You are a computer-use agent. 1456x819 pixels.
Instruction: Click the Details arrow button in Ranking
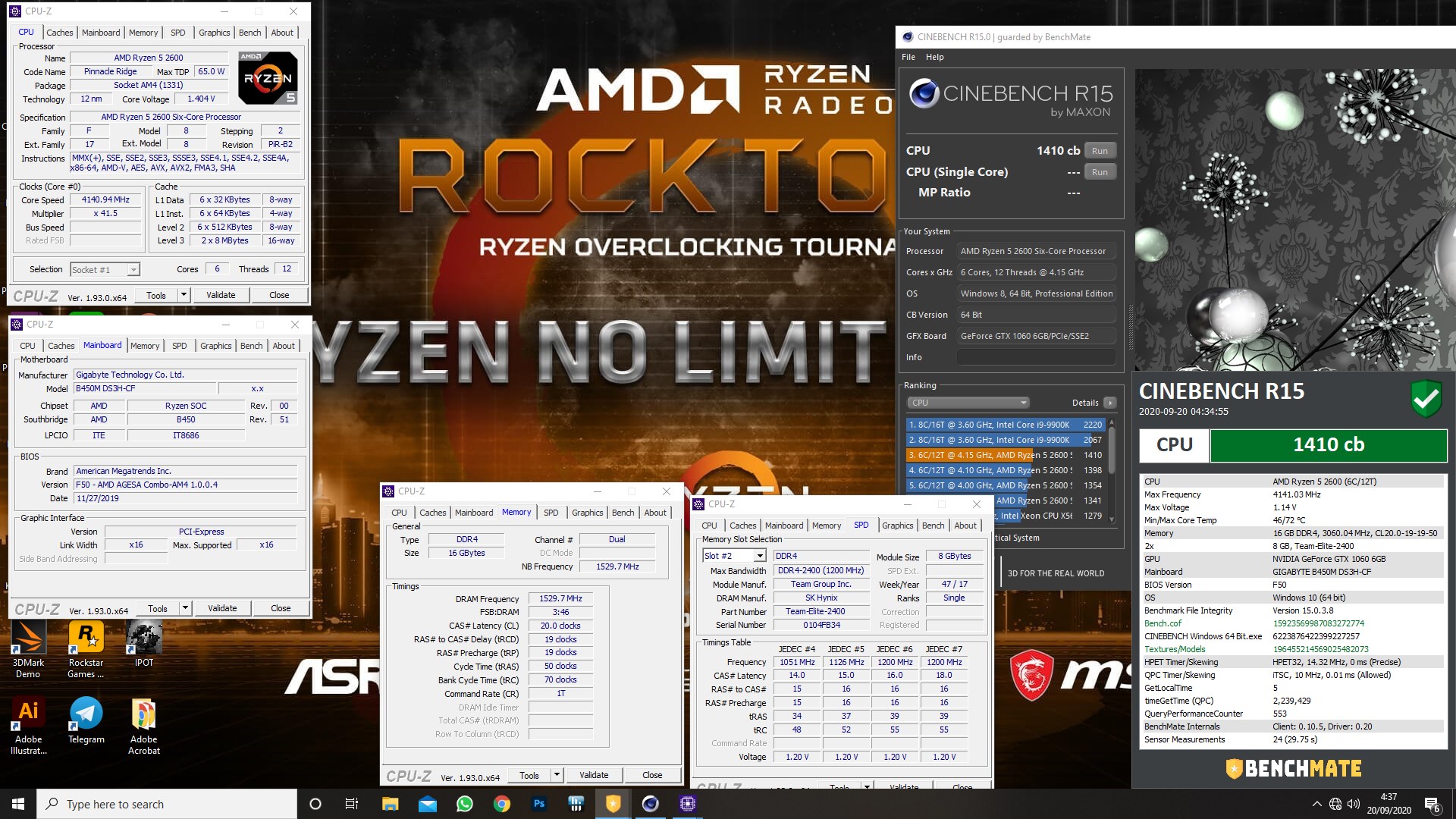[x=1110, y=403]
